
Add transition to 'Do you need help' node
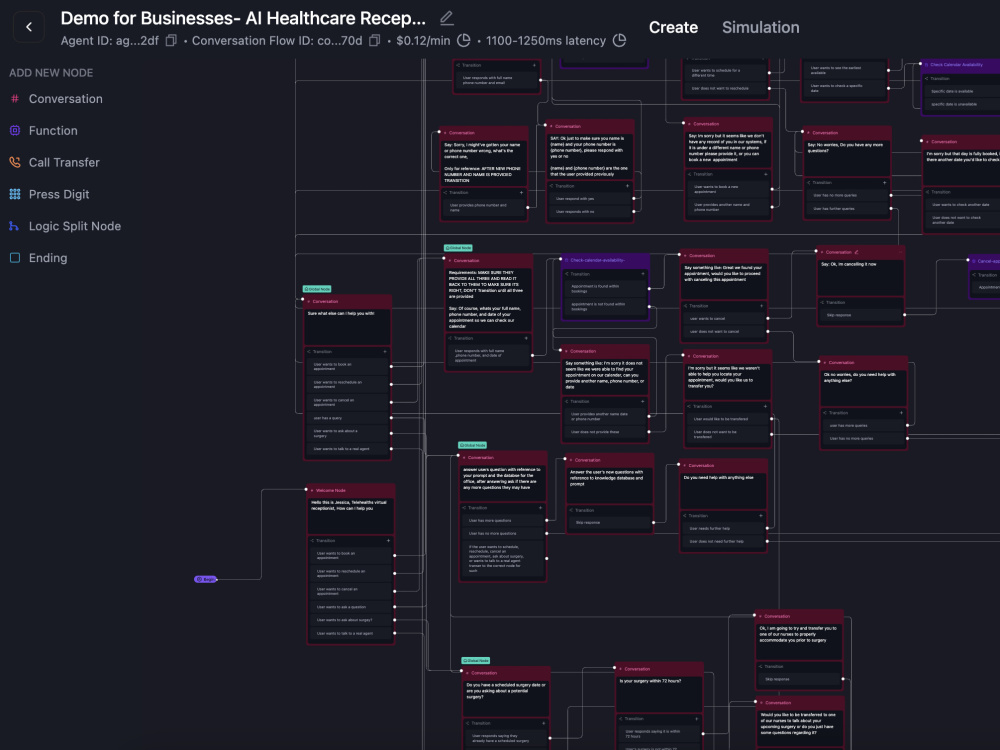[760, 516]
